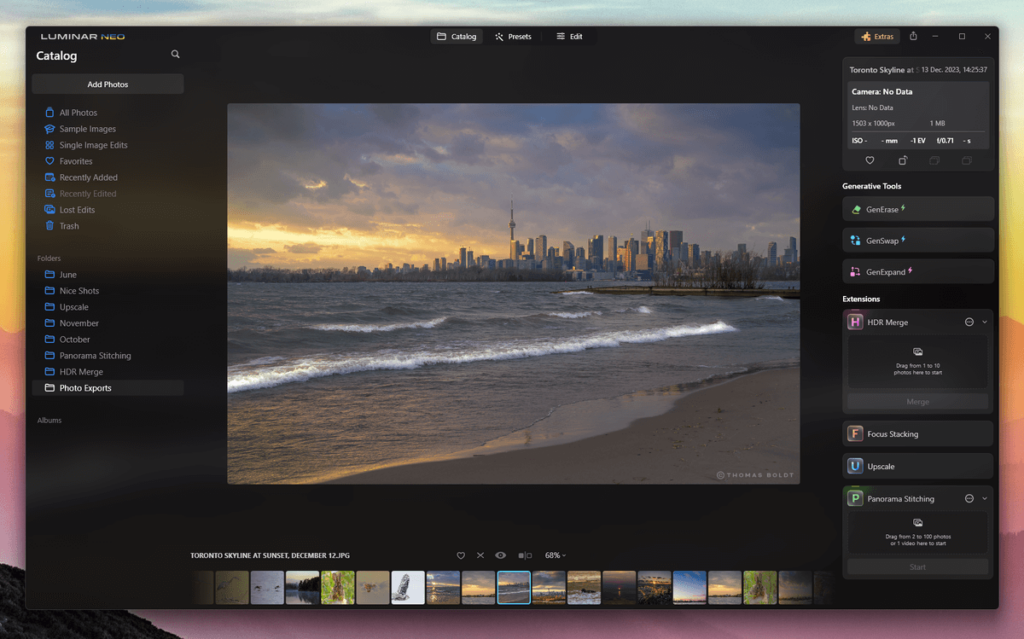
Task: Toggle the eye preview original icon
Action: (501, 555)
